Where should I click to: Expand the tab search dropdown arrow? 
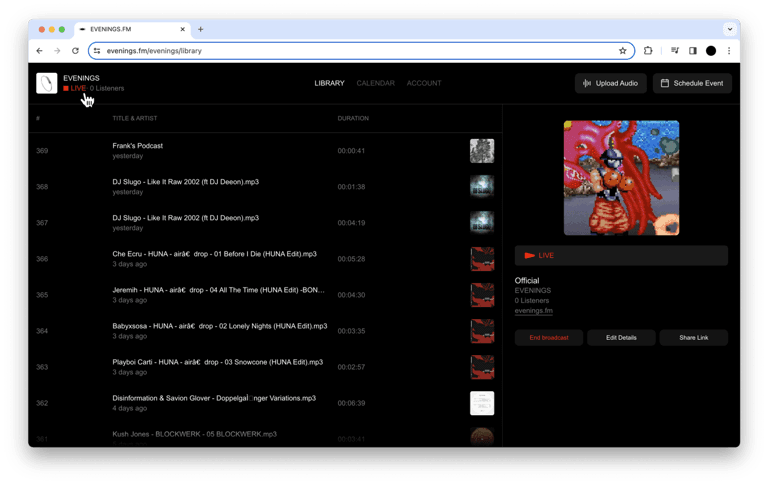[730, 29]
